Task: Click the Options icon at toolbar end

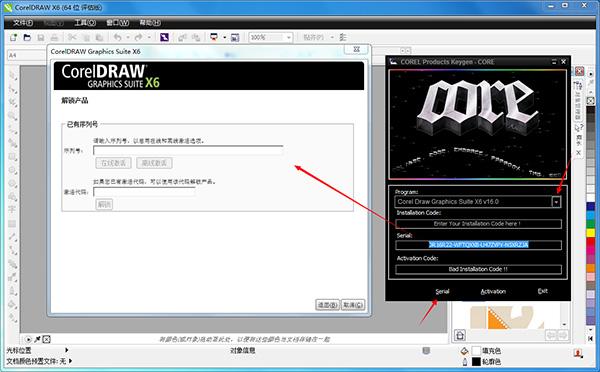Action: click(342, 37)
